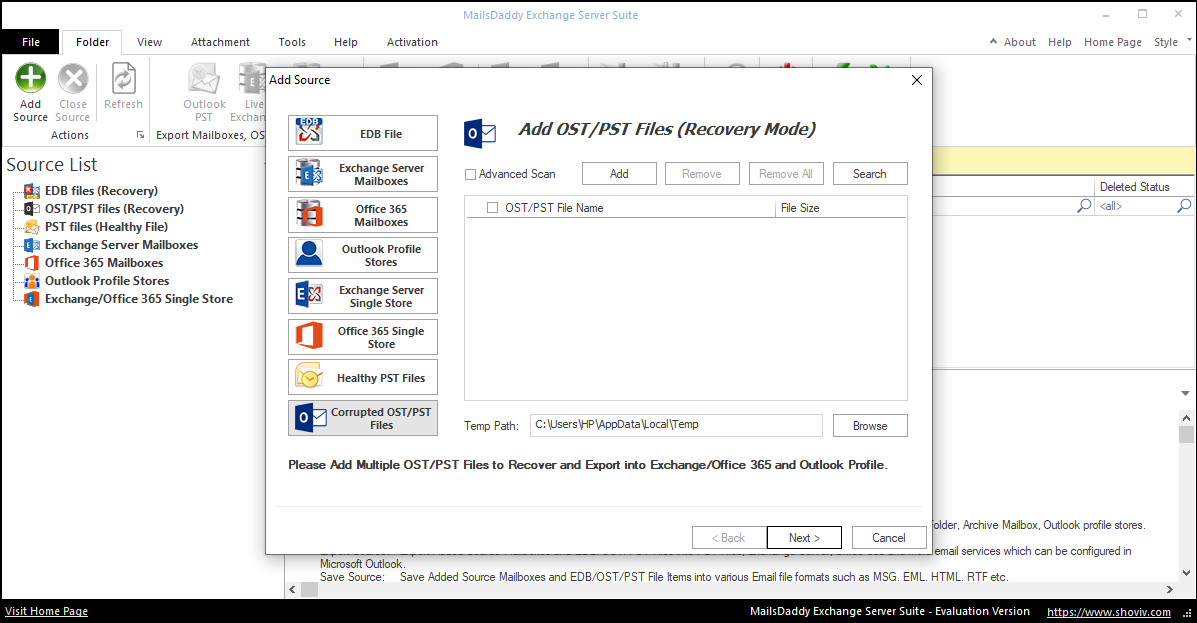Image resolution: width=1197 pixels, height=623 pixels.
Task: Select Outlook Profile Stores in Source List
Action: 107,281
